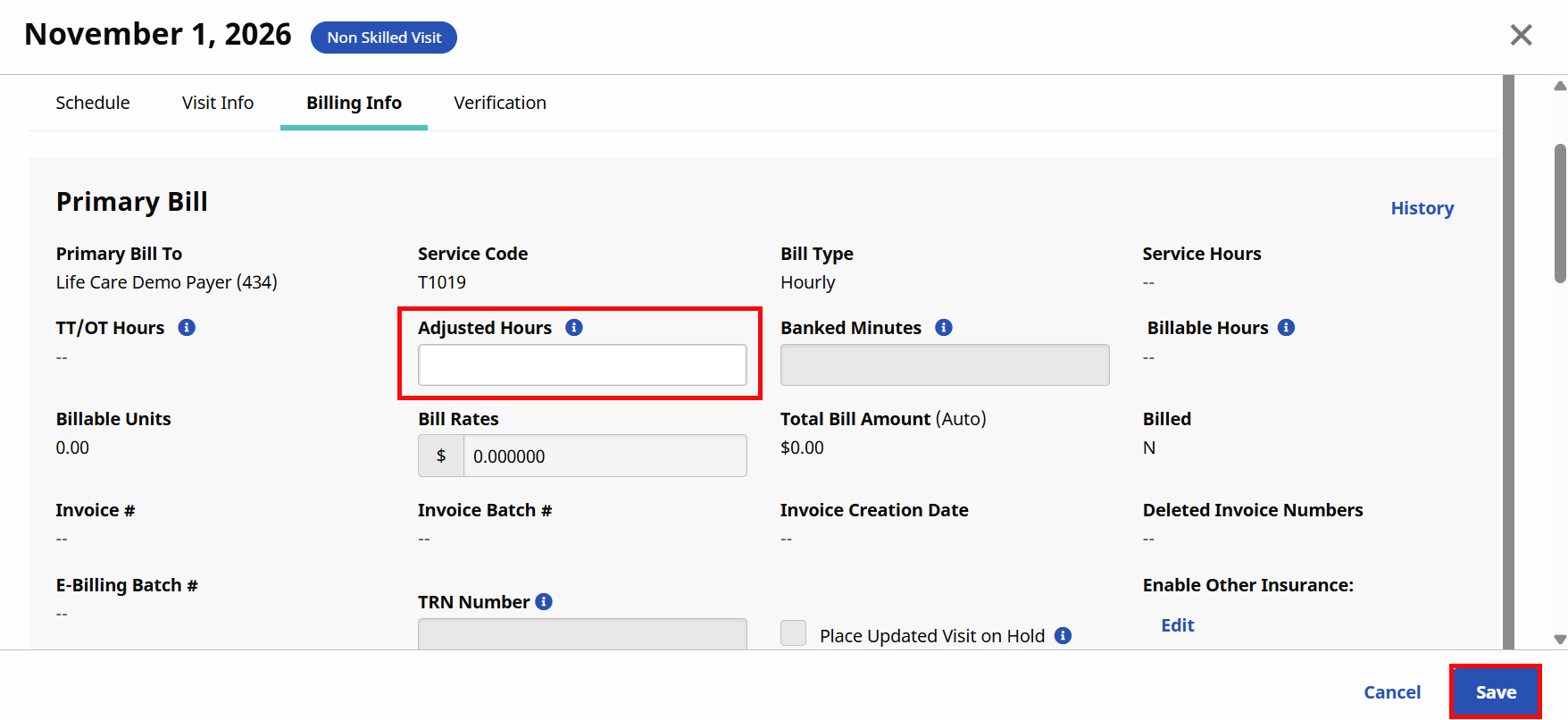Close the visit dialog with X

click(1521, 35)
